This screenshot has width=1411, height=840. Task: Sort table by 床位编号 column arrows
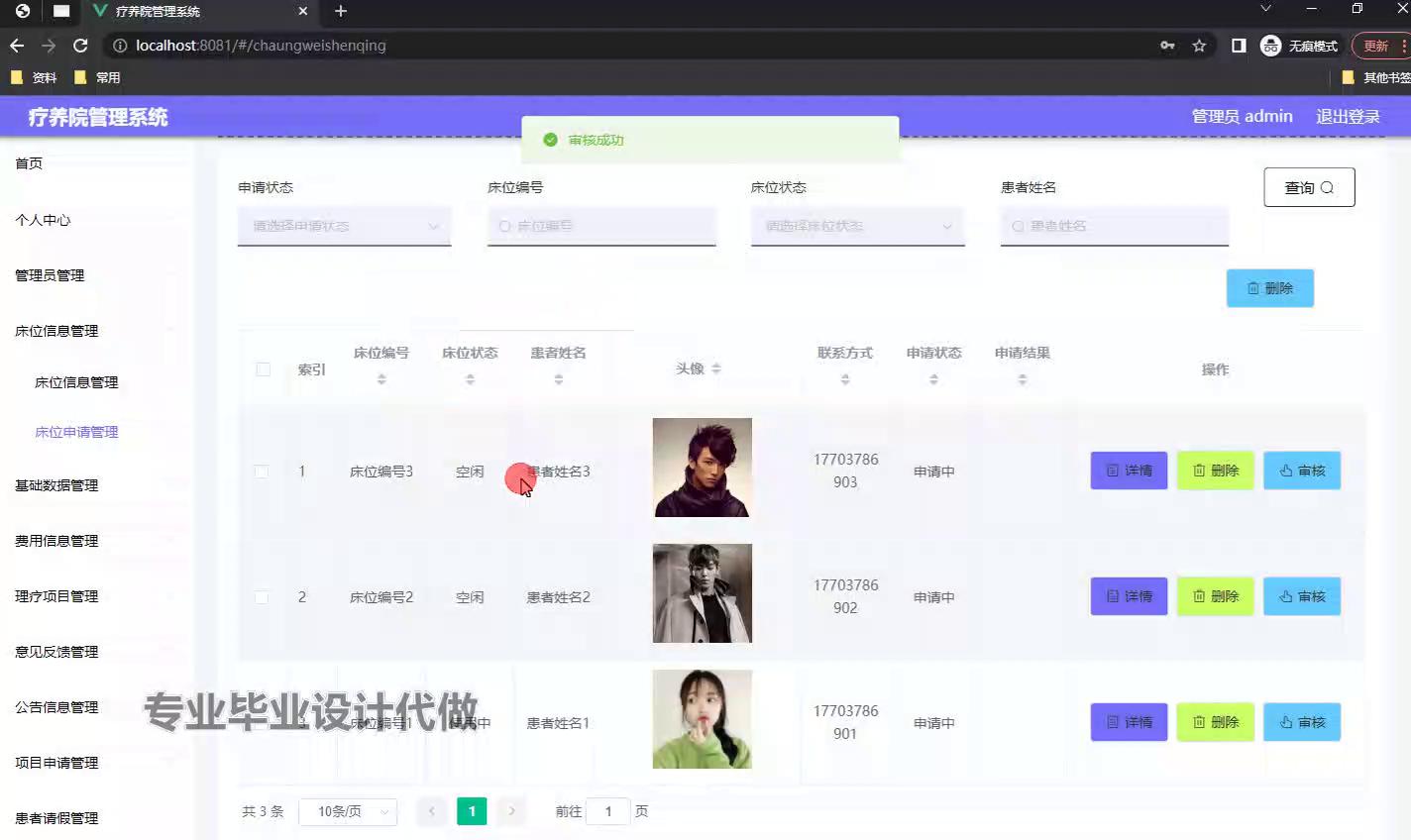381,379
